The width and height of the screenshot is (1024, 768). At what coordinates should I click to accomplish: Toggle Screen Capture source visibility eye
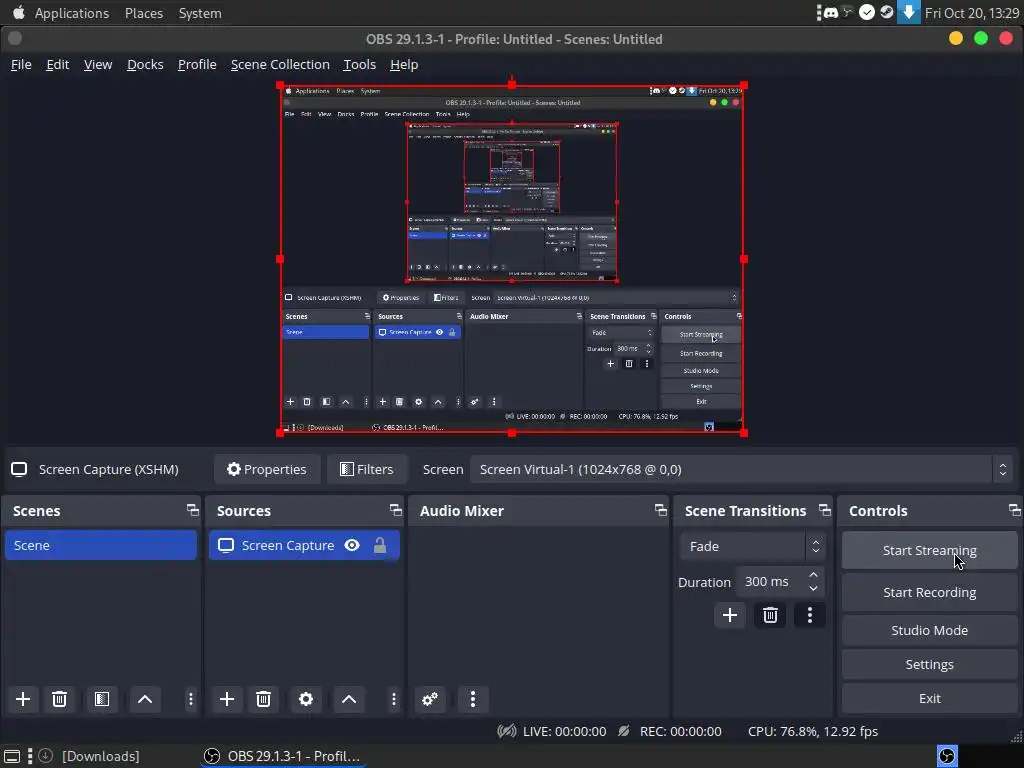click(352, 545)
